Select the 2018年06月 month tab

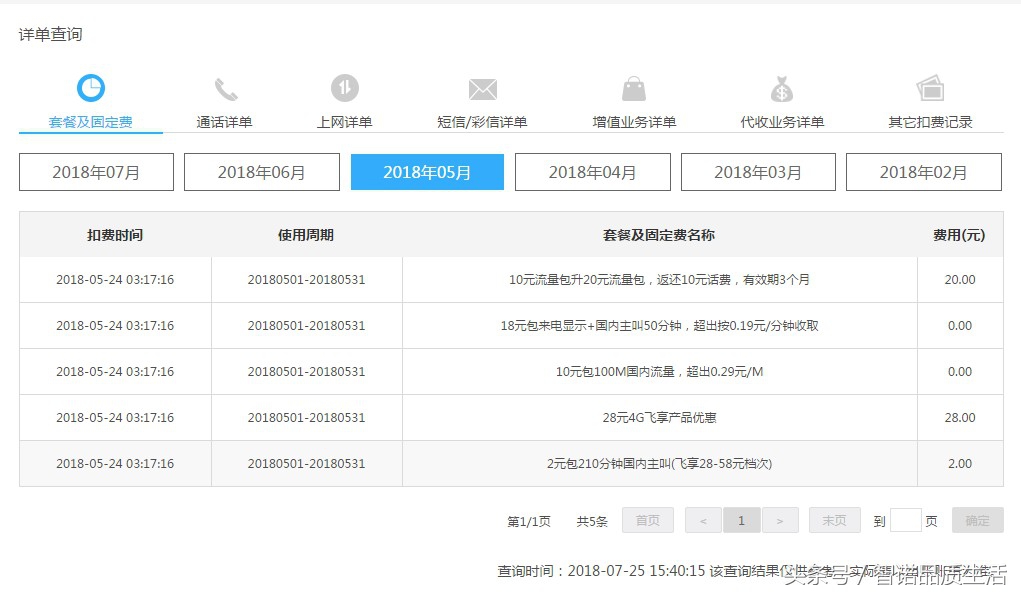coord(261,171)
